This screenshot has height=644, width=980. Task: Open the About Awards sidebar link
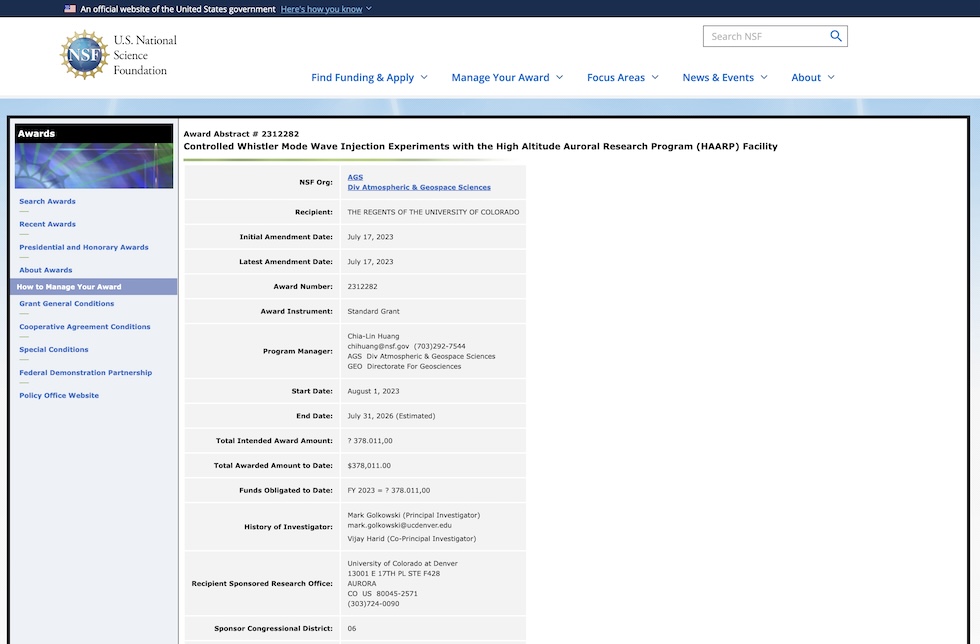coord(46,270)
